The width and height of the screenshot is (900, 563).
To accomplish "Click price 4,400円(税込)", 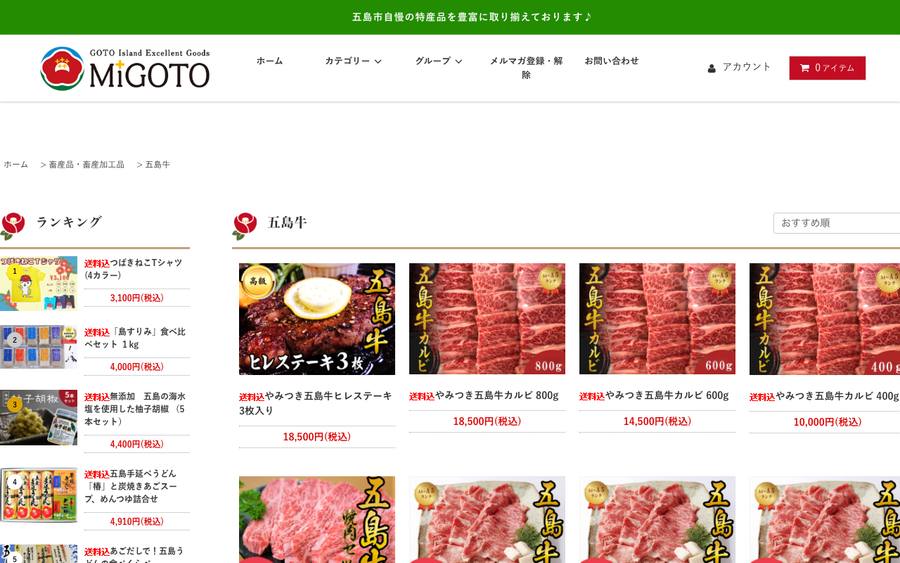I will click(x=137, y=444).
